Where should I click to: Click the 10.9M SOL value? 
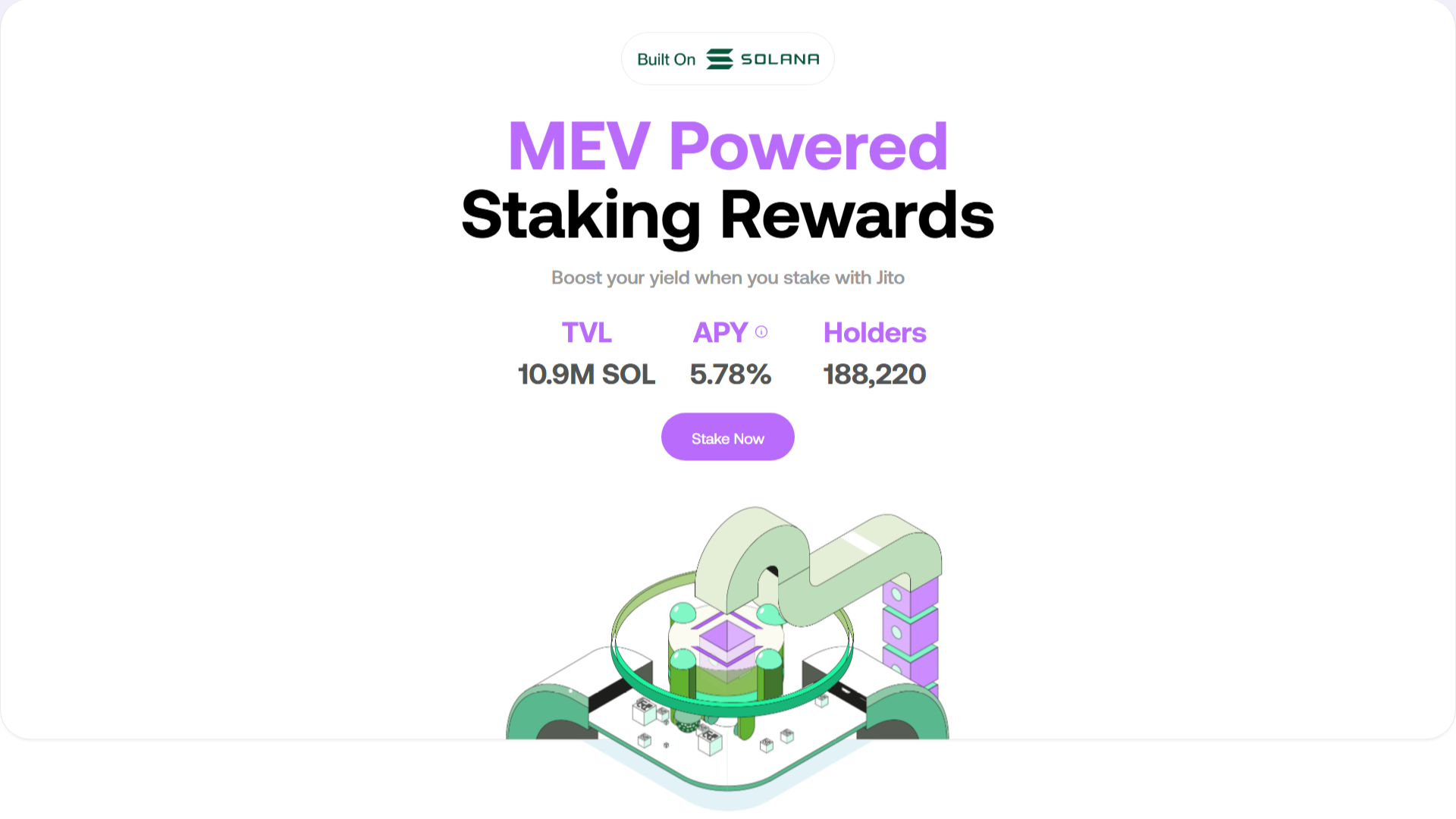(x=586, y=375)
